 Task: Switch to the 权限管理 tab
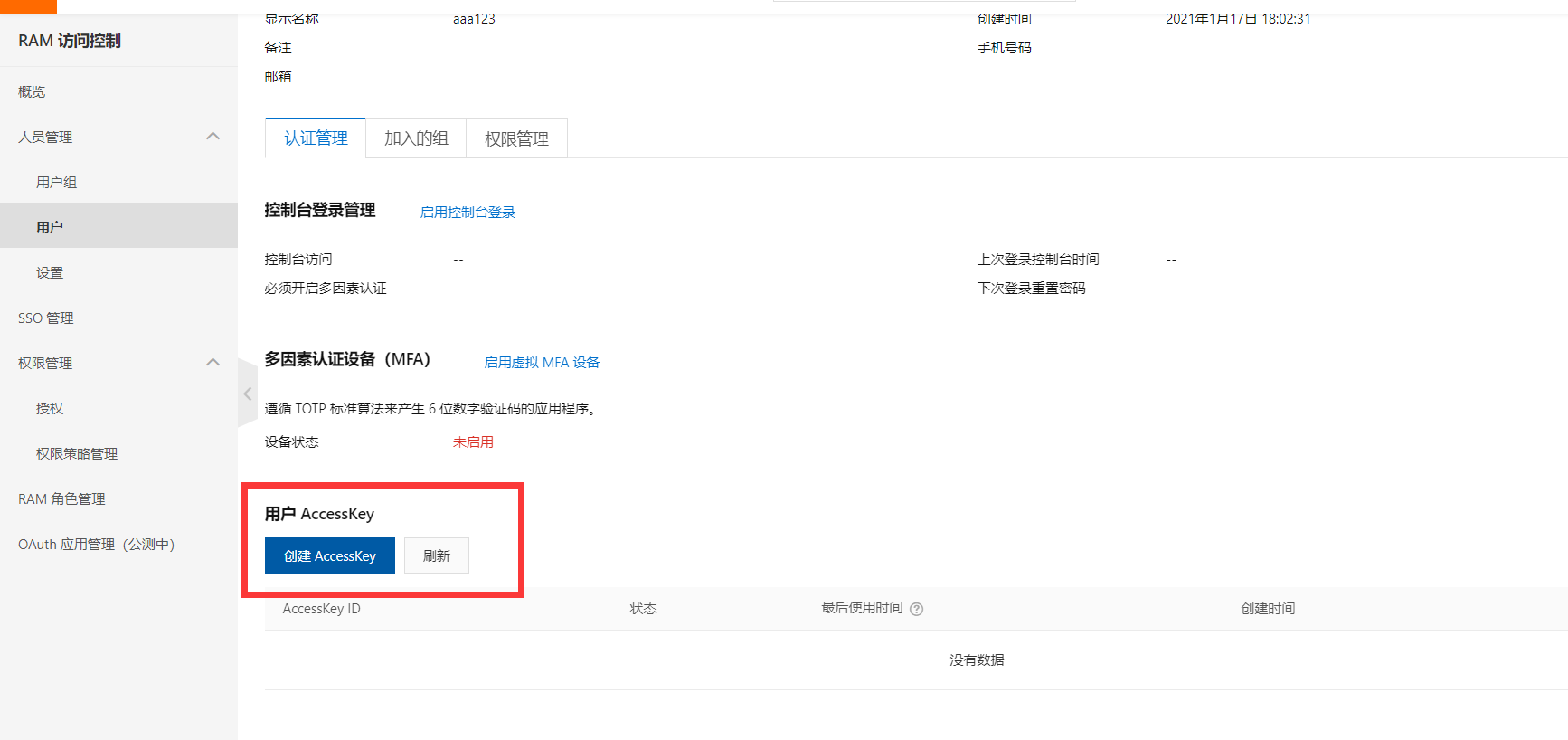click(516, 138)
